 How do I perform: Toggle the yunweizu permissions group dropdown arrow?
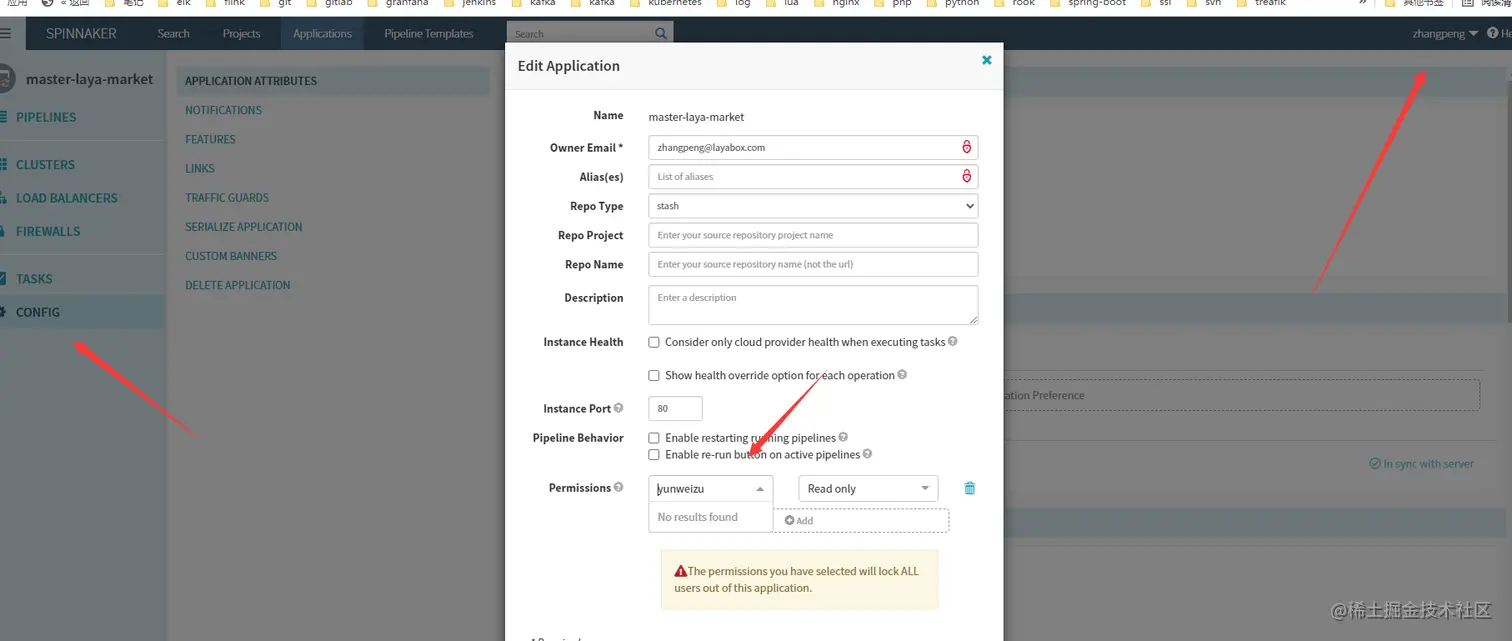coord(760,489)
